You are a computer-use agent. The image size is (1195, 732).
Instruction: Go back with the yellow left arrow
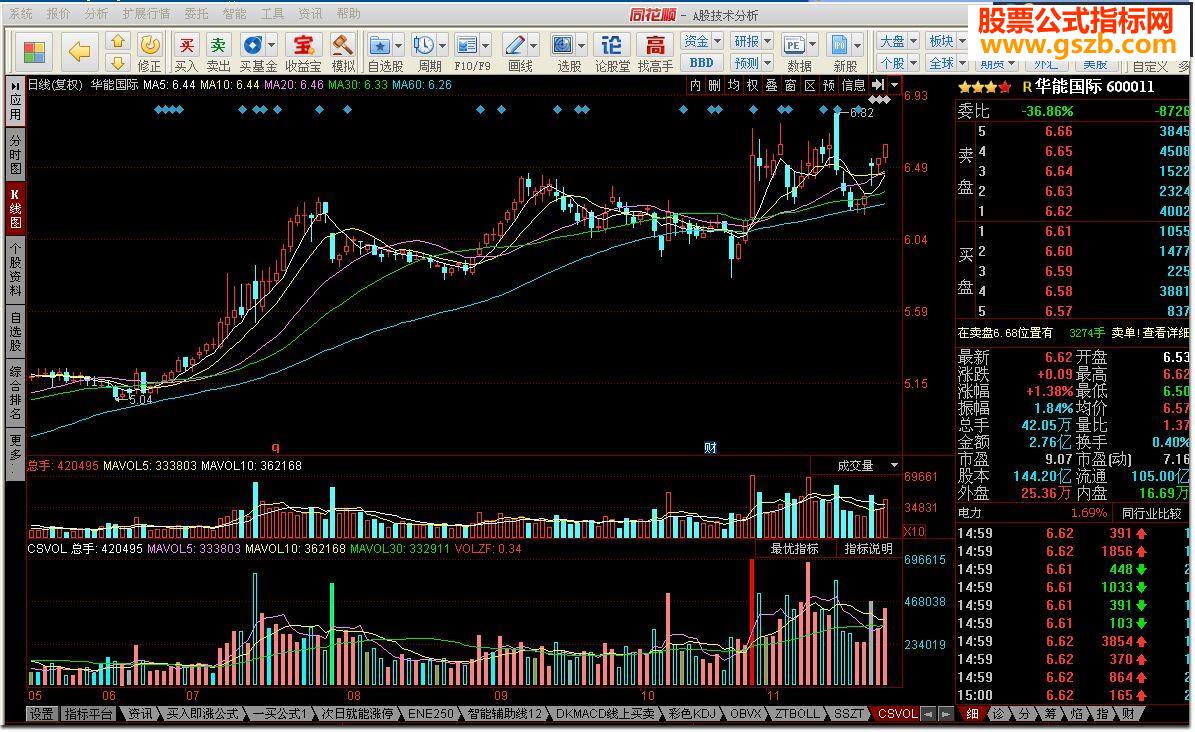[x=79, y=52]
